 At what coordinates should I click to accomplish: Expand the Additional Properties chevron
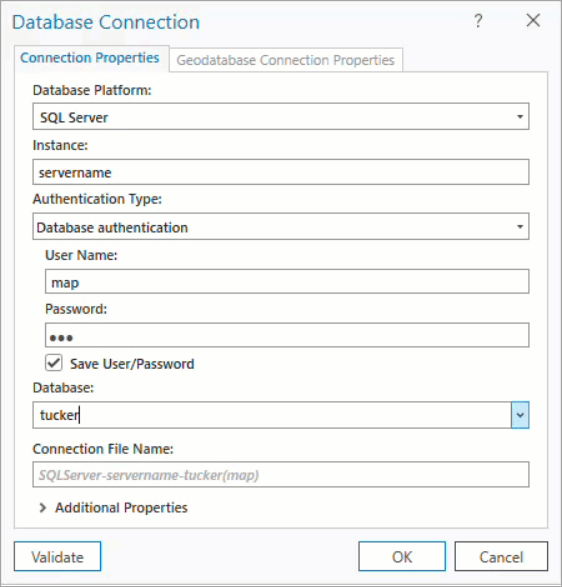point(43,508)
